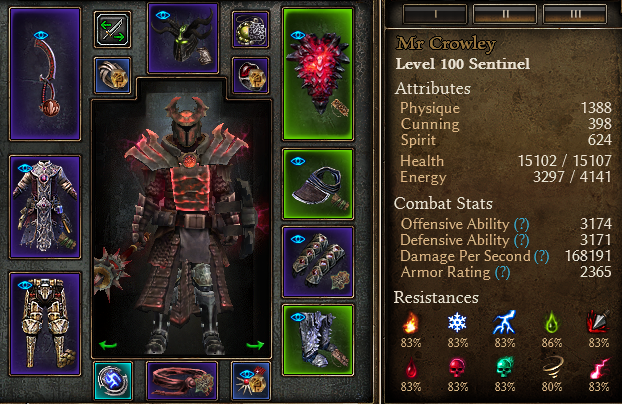Click the blue swirl relic slot

tap(113, 381)
